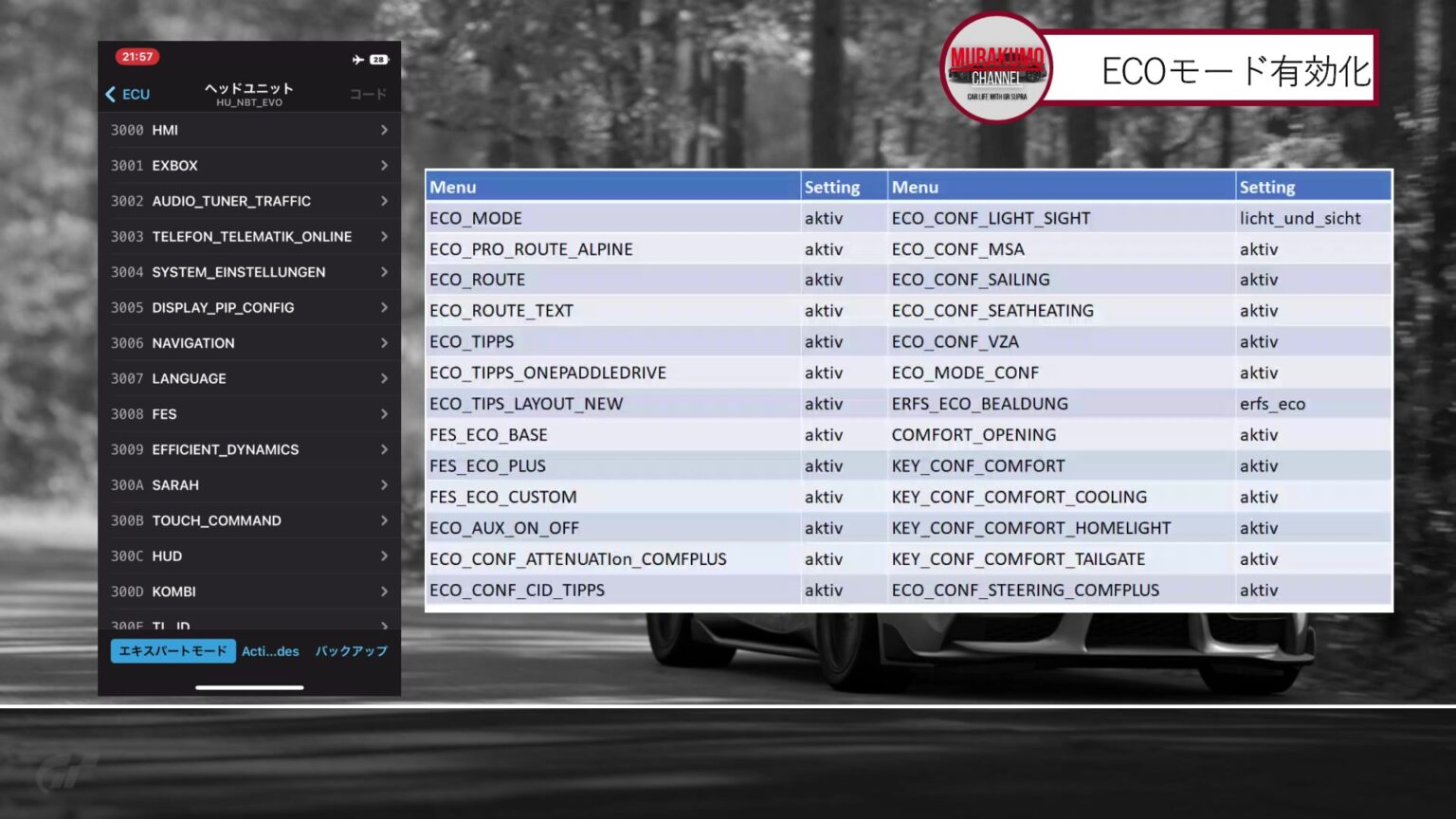Switch off expert mode by tapping its highlighted pill

pos(173,651)
